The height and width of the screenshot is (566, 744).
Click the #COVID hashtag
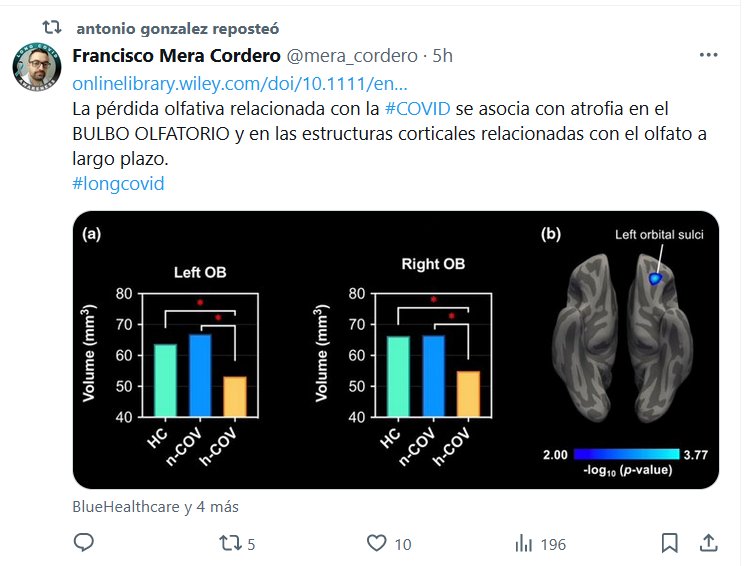416,108
